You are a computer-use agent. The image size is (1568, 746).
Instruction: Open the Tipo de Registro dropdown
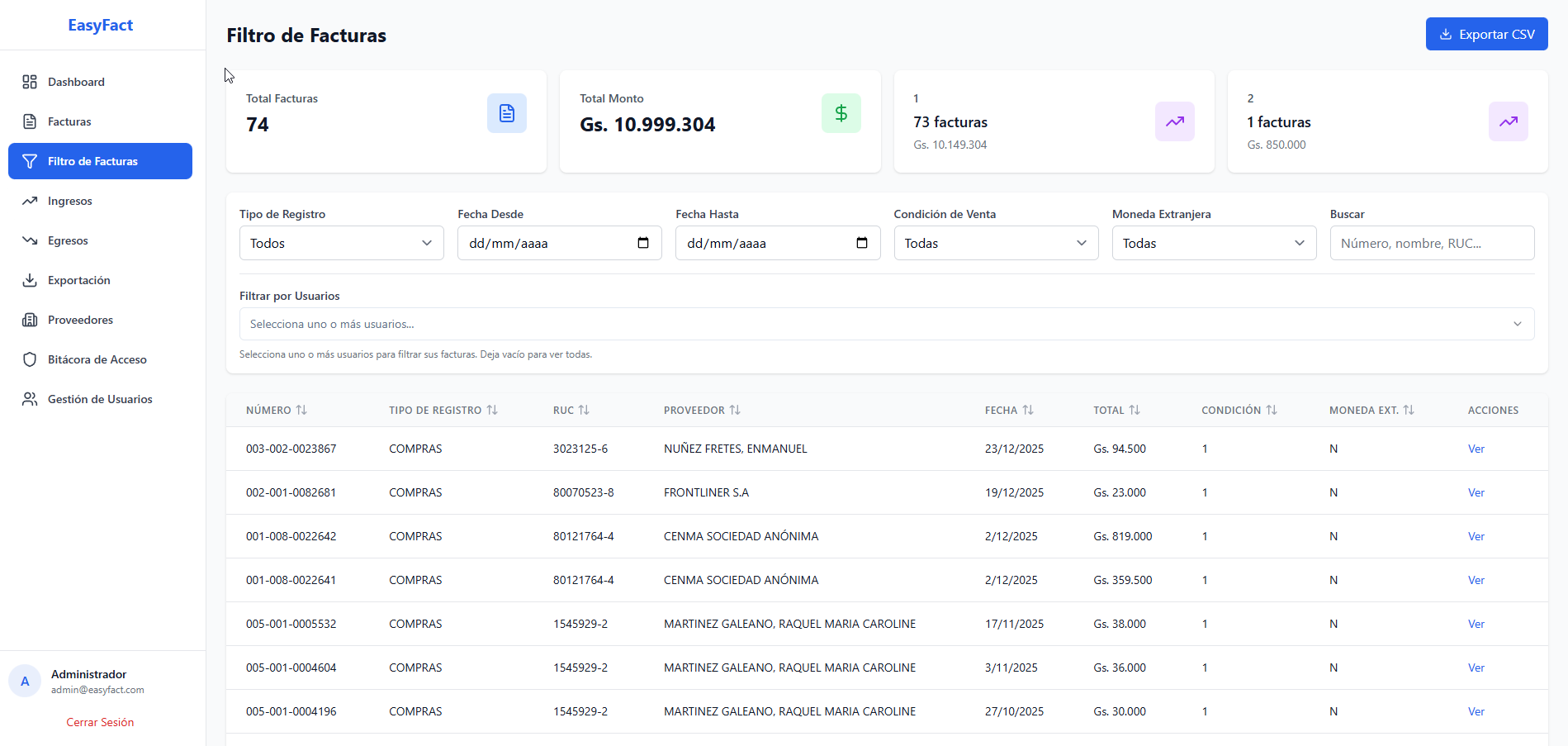(x=341, y=243)
